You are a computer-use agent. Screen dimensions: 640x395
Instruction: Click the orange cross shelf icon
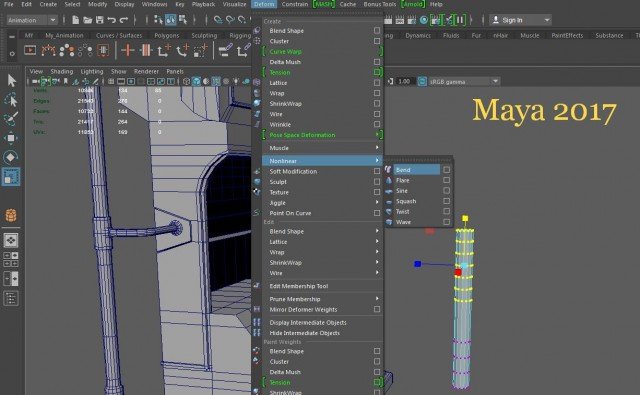point(128,51)
